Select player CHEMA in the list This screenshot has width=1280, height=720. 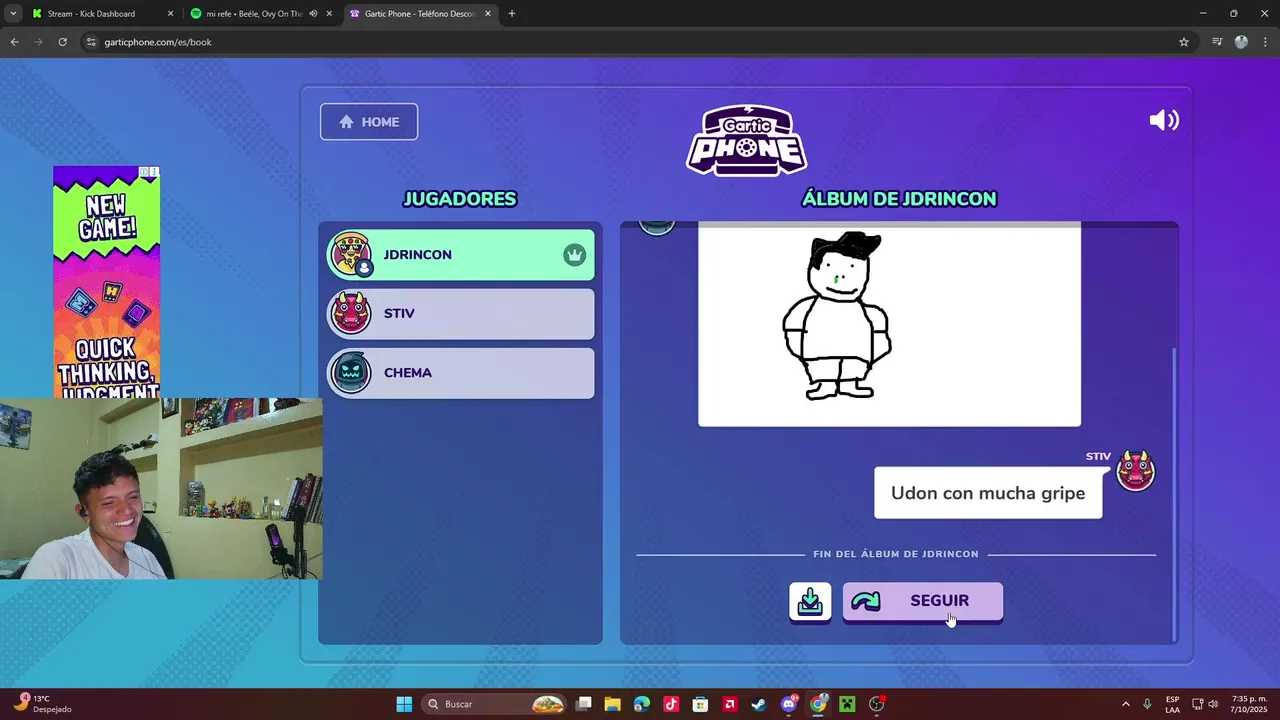(x=461, y=373)
